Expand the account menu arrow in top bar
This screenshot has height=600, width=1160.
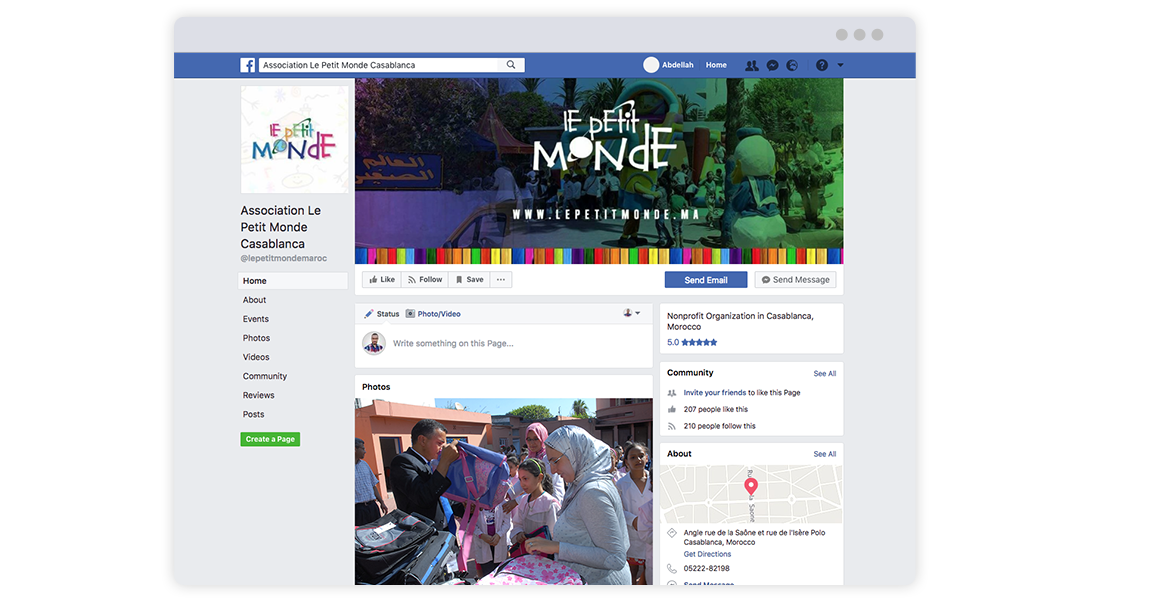click(840, 65)
